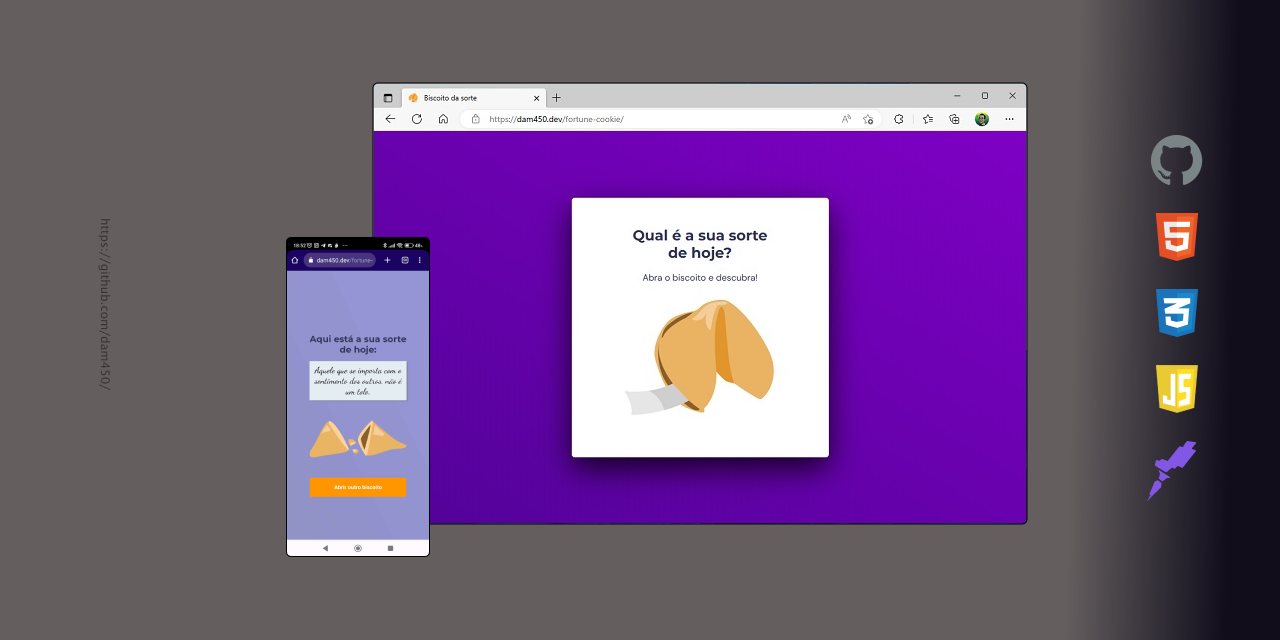Open the Settings and more menu in Edge
The height and width of the screenshot is (640, 1280).
(x=1009, y=119)
